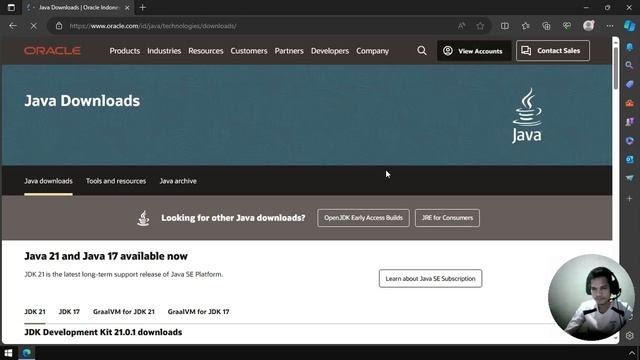Select GraalVM for JDK 17 tab

[x=198, y=311]
